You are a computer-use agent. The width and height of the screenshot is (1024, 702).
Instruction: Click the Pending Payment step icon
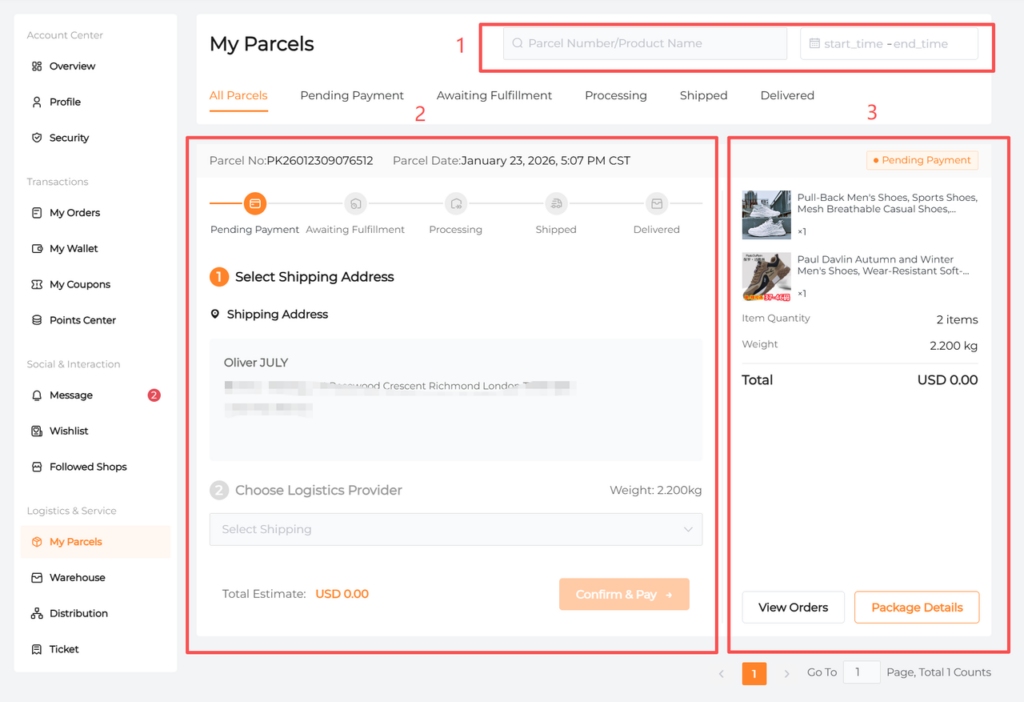click(255, 204)
